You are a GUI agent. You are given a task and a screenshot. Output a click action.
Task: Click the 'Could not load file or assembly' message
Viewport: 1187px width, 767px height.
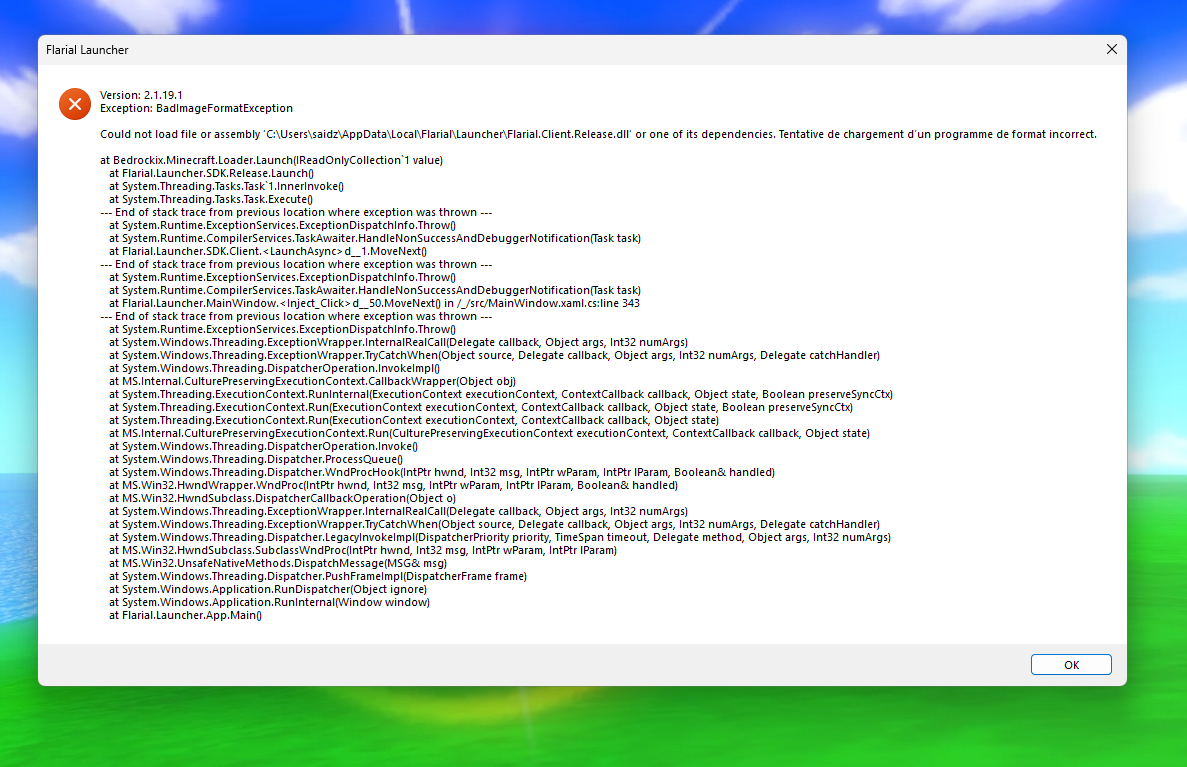tap(598, 134)
